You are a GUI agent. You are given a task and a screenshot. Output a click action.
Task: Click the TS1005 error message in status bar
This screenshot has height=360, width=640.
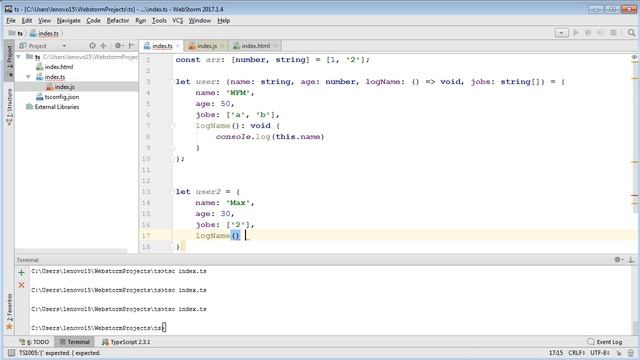60,353
